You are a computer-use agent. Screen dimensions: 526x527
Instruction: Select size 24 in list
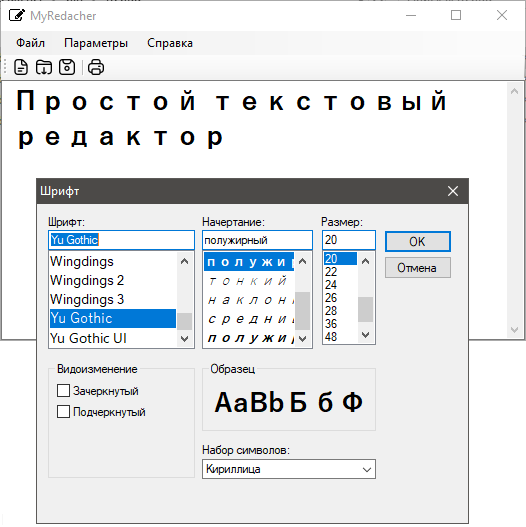(x=340, y=285)
